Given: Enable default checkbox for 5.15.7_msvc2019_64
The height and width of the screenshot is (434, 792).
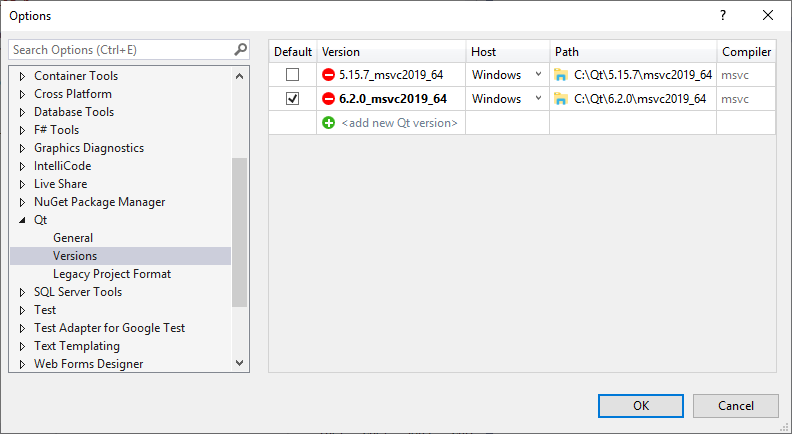Looking at the screenshot, I should click(292, 75).
